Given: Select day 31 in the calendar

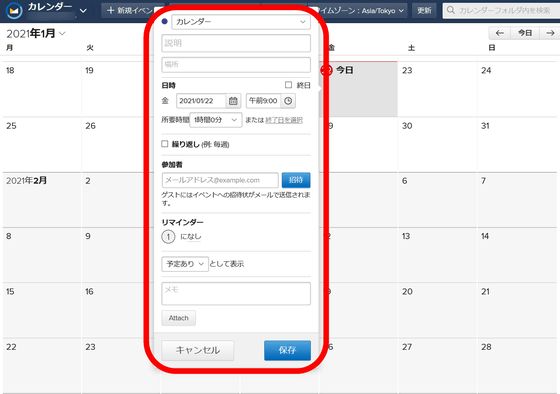Looking at the screenshot, I should tap(517, 145).
